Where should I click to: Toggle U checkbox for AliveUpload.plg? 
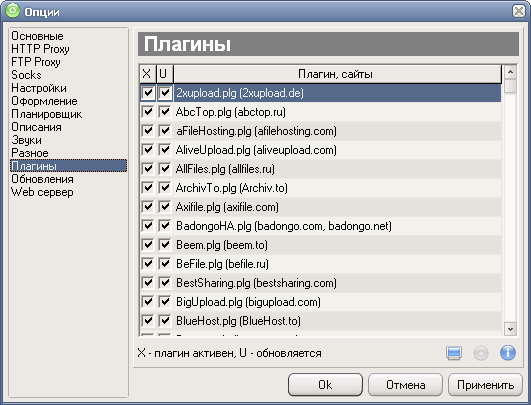coord(165,150)
